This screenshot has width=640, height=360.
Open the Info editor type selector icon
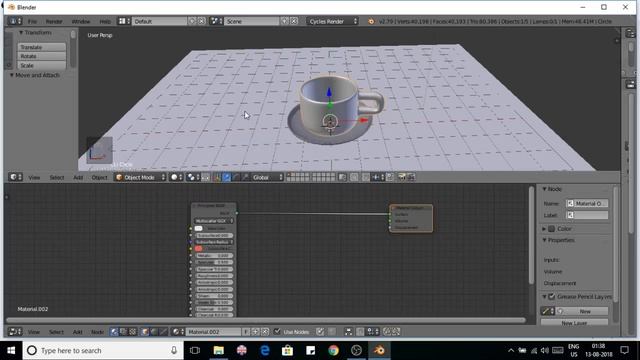[x=14, y=21]
